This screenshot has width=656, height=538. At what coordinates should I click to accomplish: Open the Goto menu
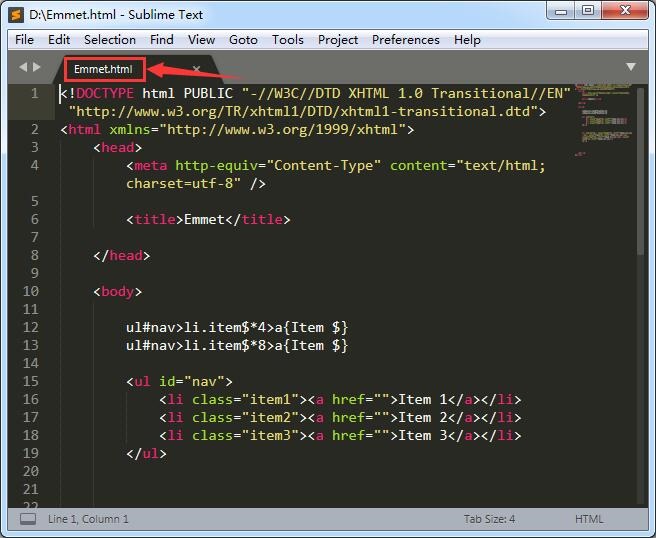(243, 40)
